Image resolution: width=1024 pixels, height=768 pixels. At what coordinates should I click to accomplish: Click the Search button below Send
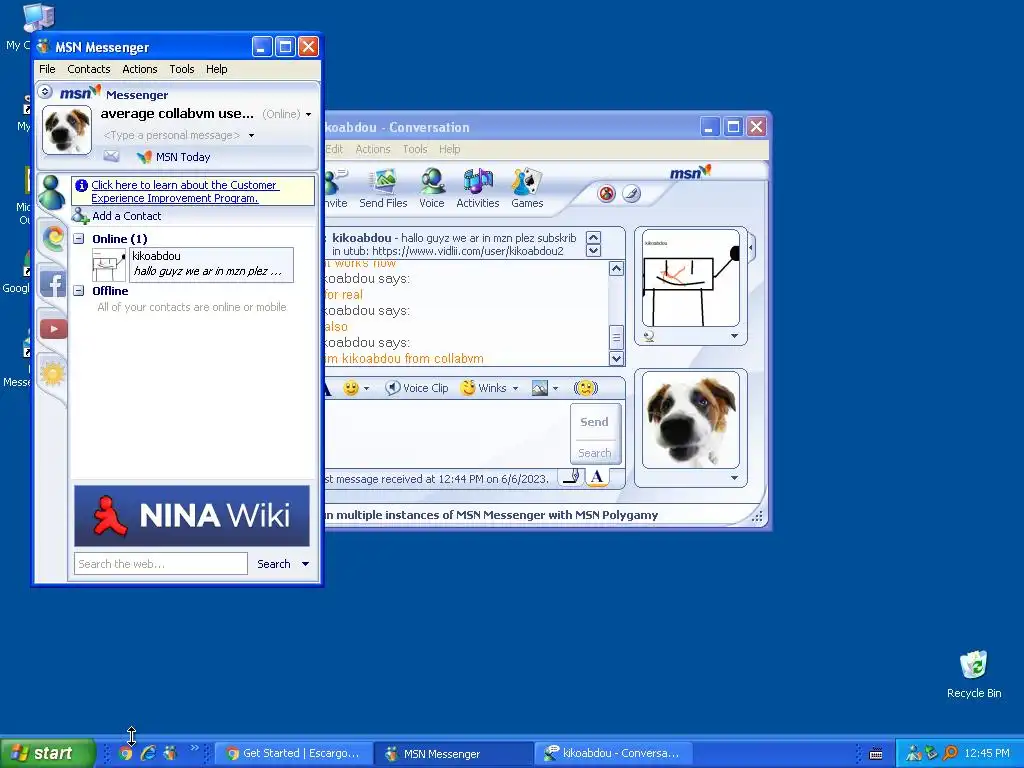tap(594, 453)
